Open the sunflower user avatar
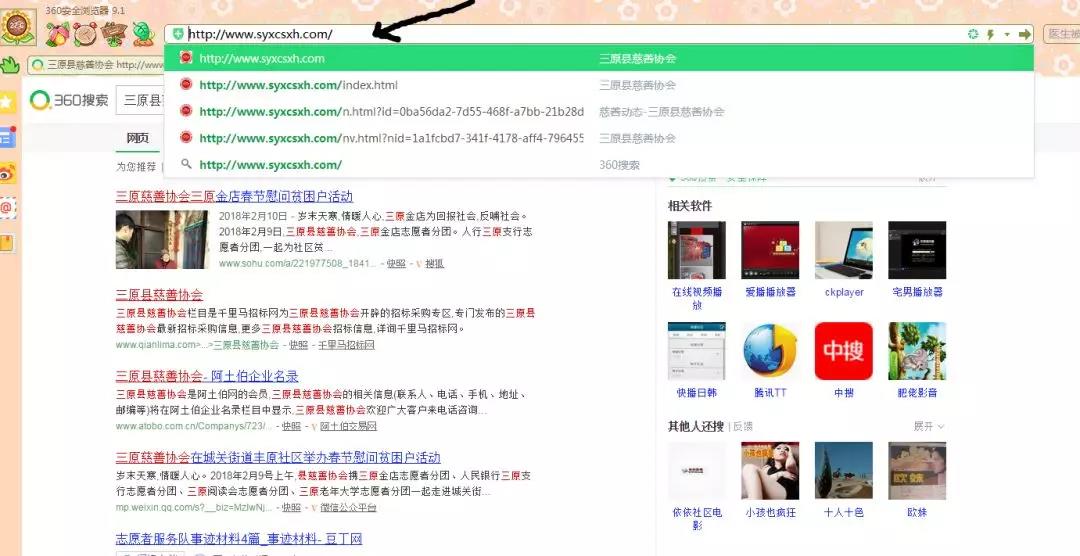The height and width of the screenshot is (556, 1080). 19,28
